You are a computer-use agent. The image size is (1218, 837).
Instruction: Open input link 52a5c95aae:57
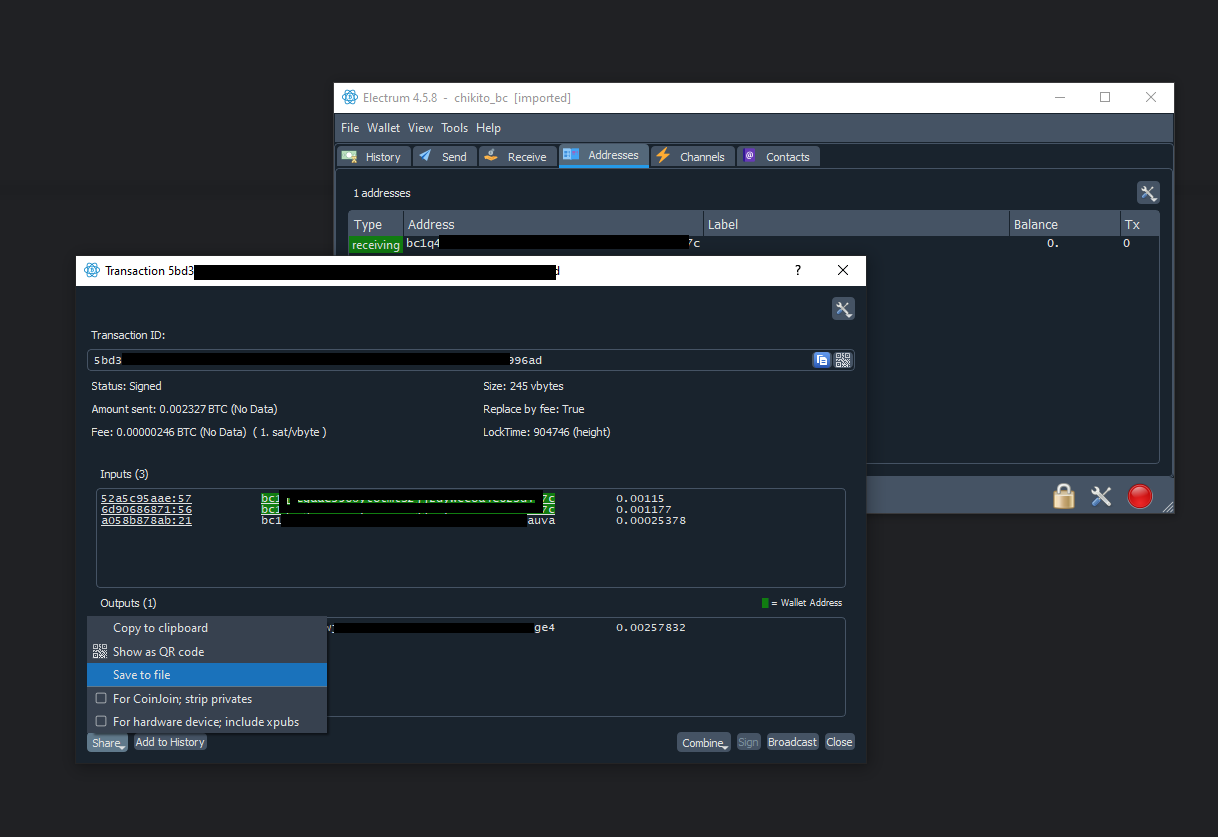pos(146,498)
